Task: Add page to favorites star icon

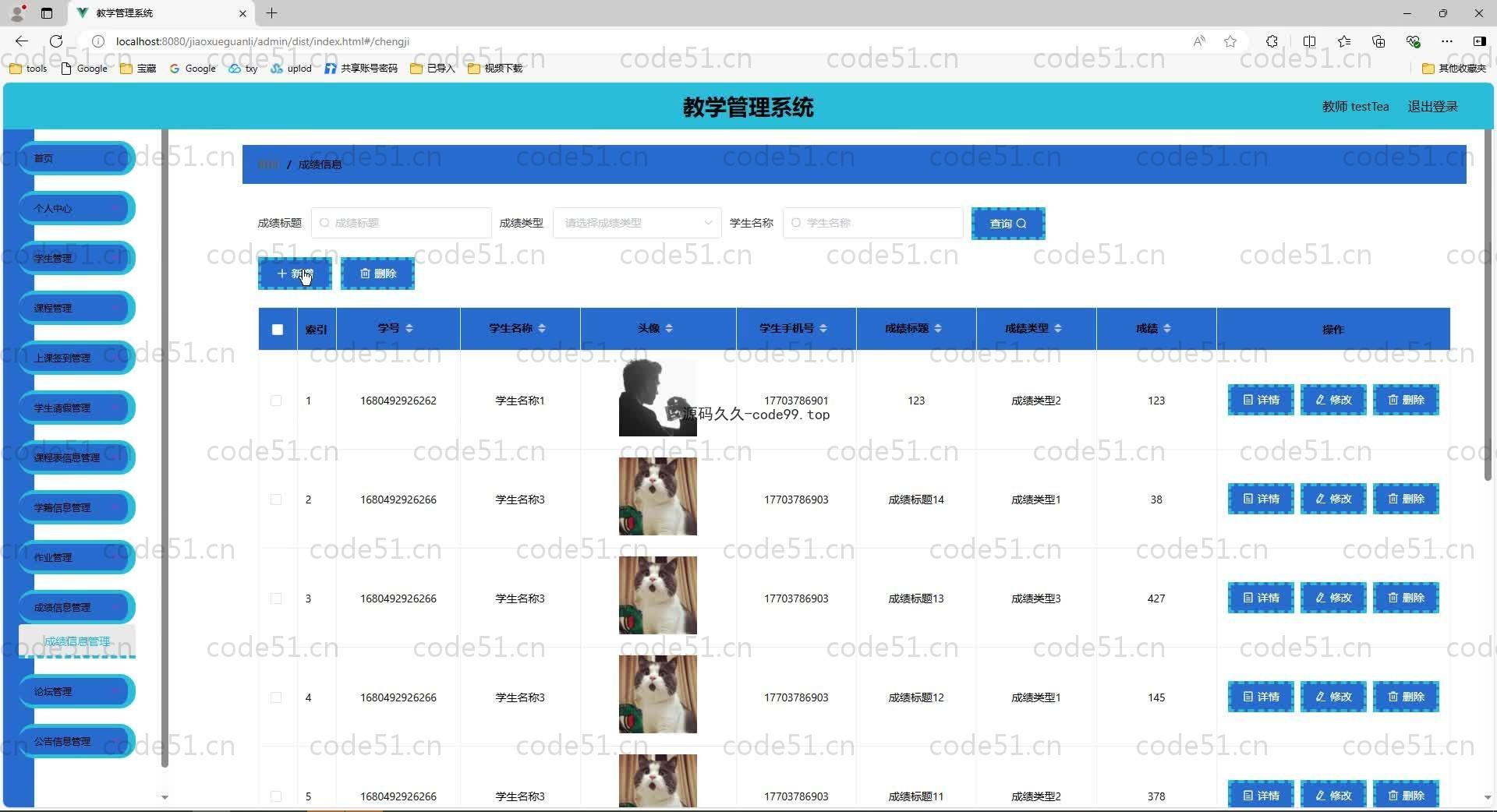Action: click(1230, 41)
